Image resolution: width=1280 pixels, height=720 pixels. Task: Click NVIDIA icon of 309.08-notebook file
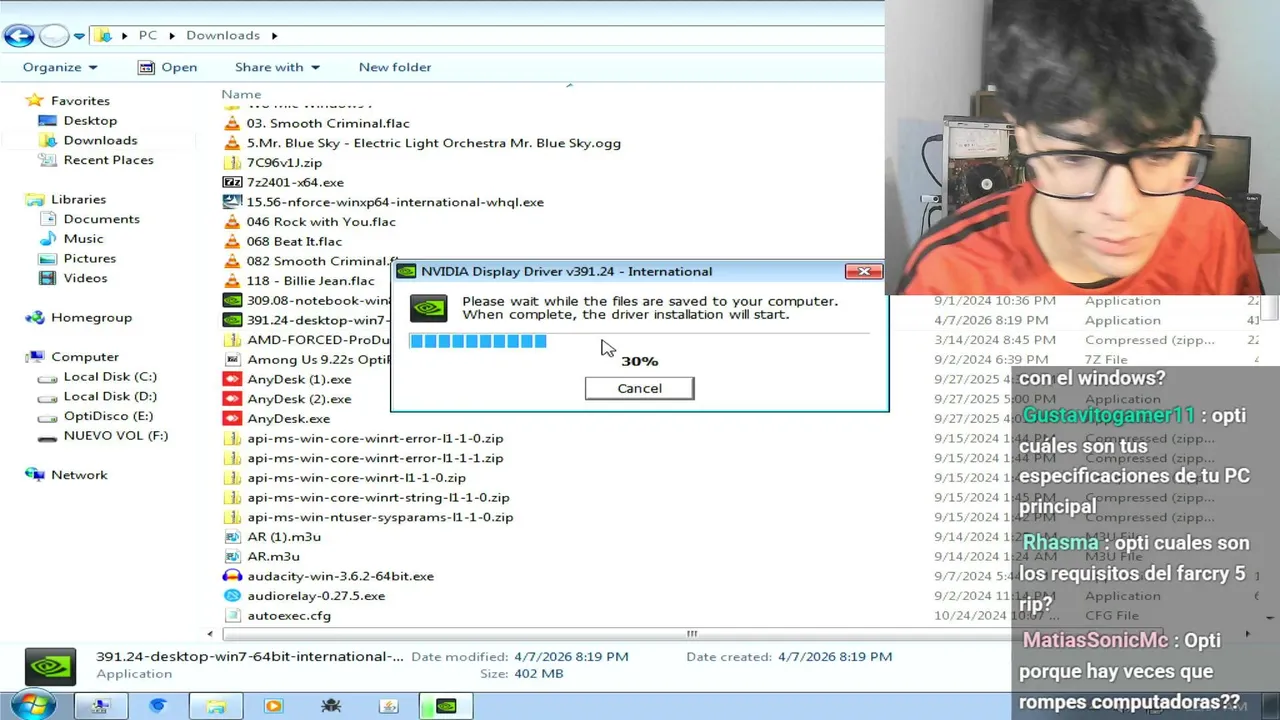coord(232,300)
